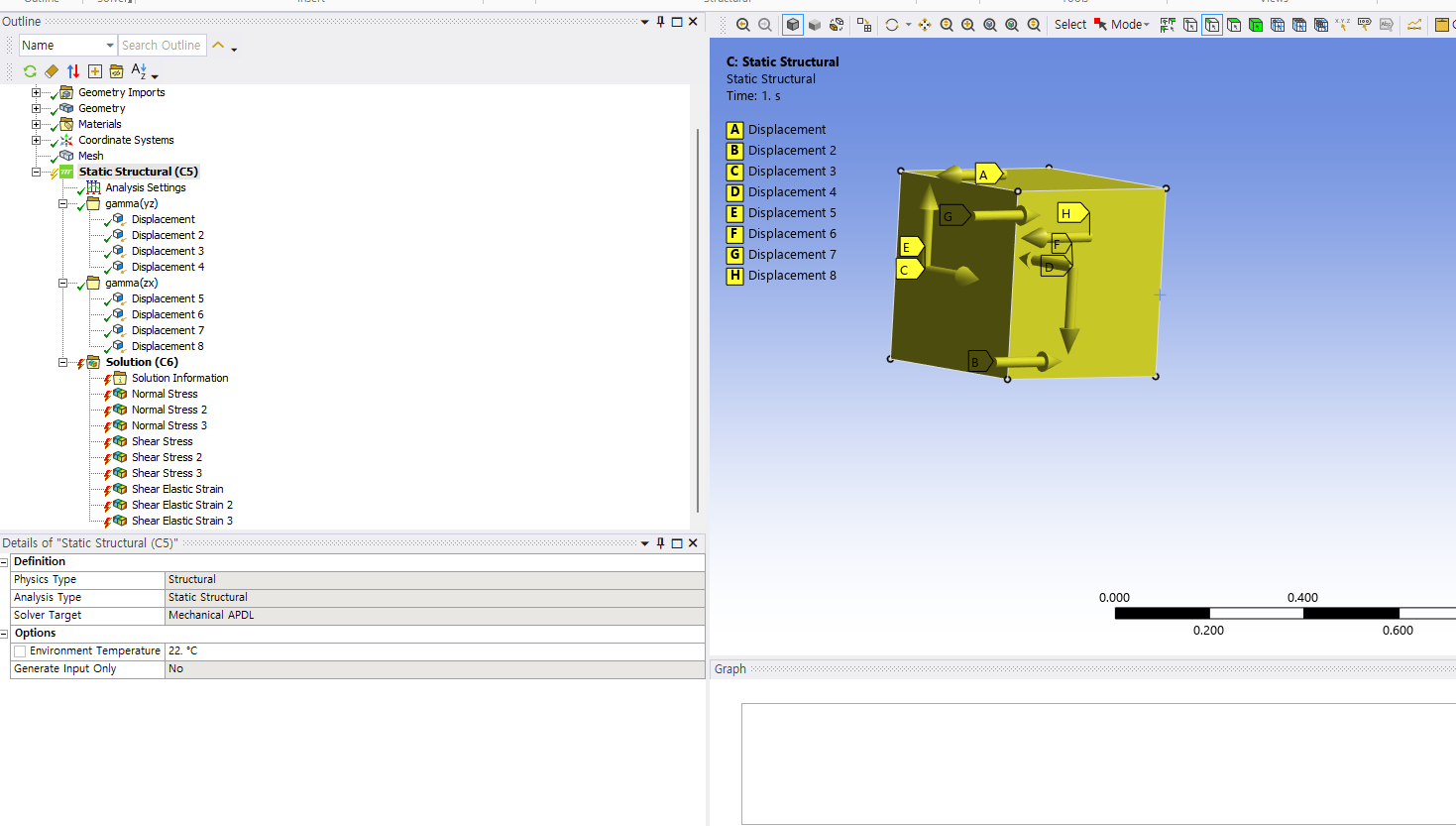The width and height of the screenshot is (1456, 826).
Task: Collapse the gamma(zx) folder
Action: click(62, 283)
